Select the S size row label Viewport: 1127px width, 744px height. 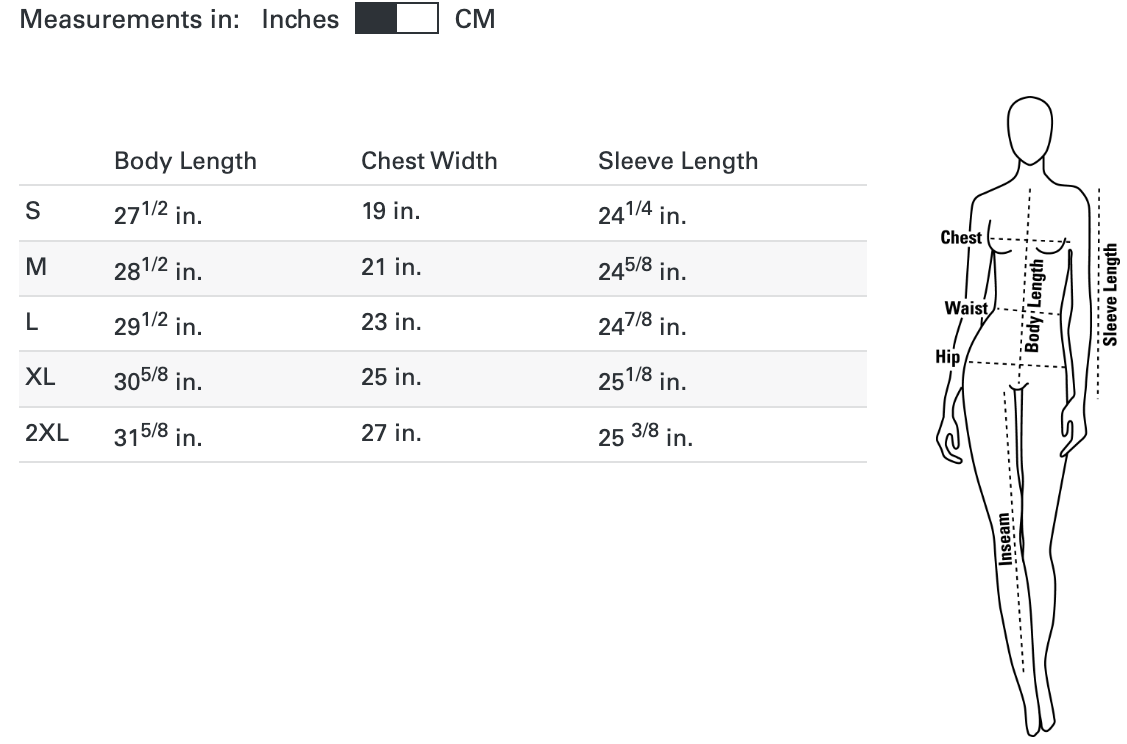[x=33, y=211]
